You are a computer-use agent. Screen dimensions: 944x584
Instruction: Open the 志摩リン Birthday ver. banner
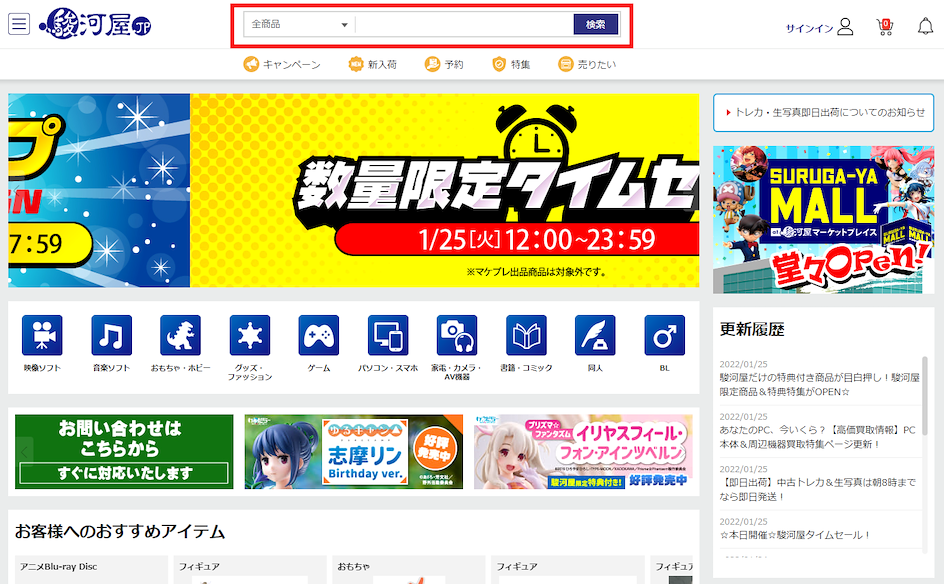[x=354, y=452]
